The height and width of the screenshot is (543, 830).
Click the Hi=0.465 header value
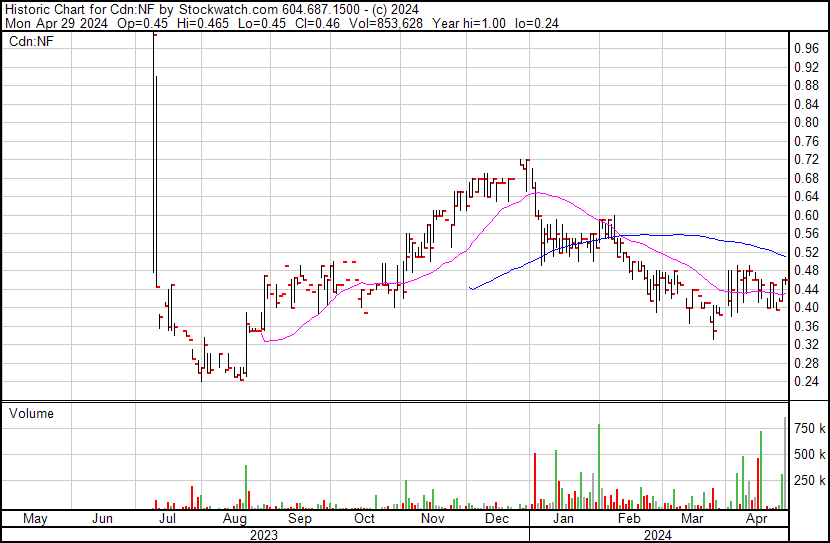pyautogui.click(x=203, y=23)
